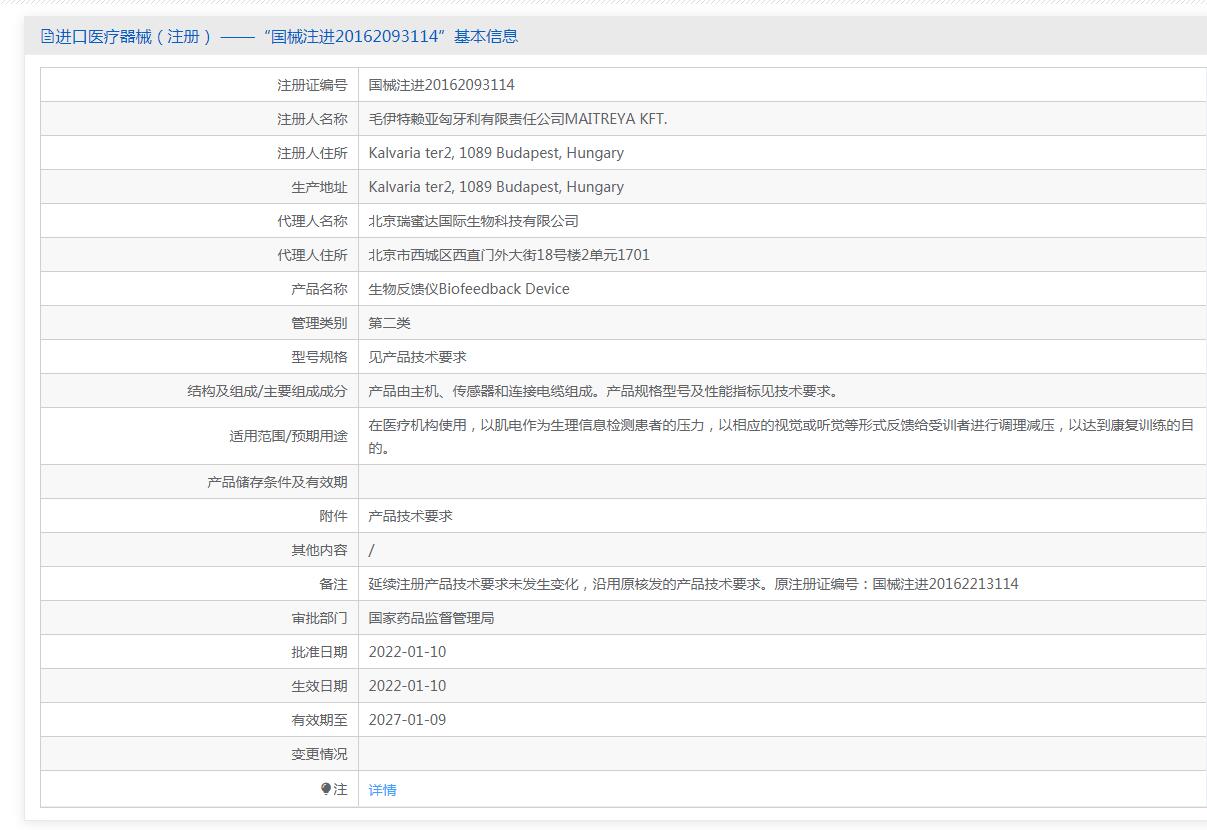Select the date in the 生效日期 row
The width and height of the screenshot is (1207, 830).
point(407,686)
